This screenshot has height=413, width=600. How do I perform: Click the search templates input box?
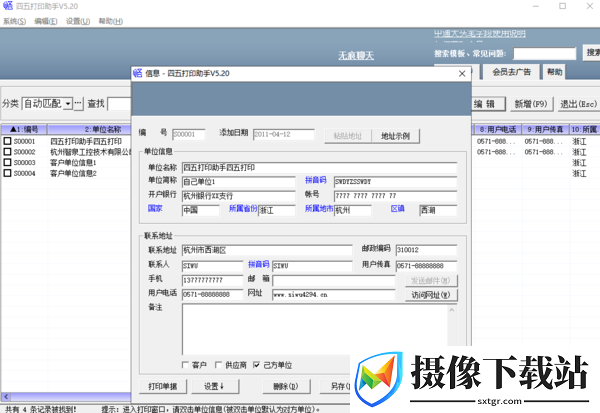coord(545,54)
